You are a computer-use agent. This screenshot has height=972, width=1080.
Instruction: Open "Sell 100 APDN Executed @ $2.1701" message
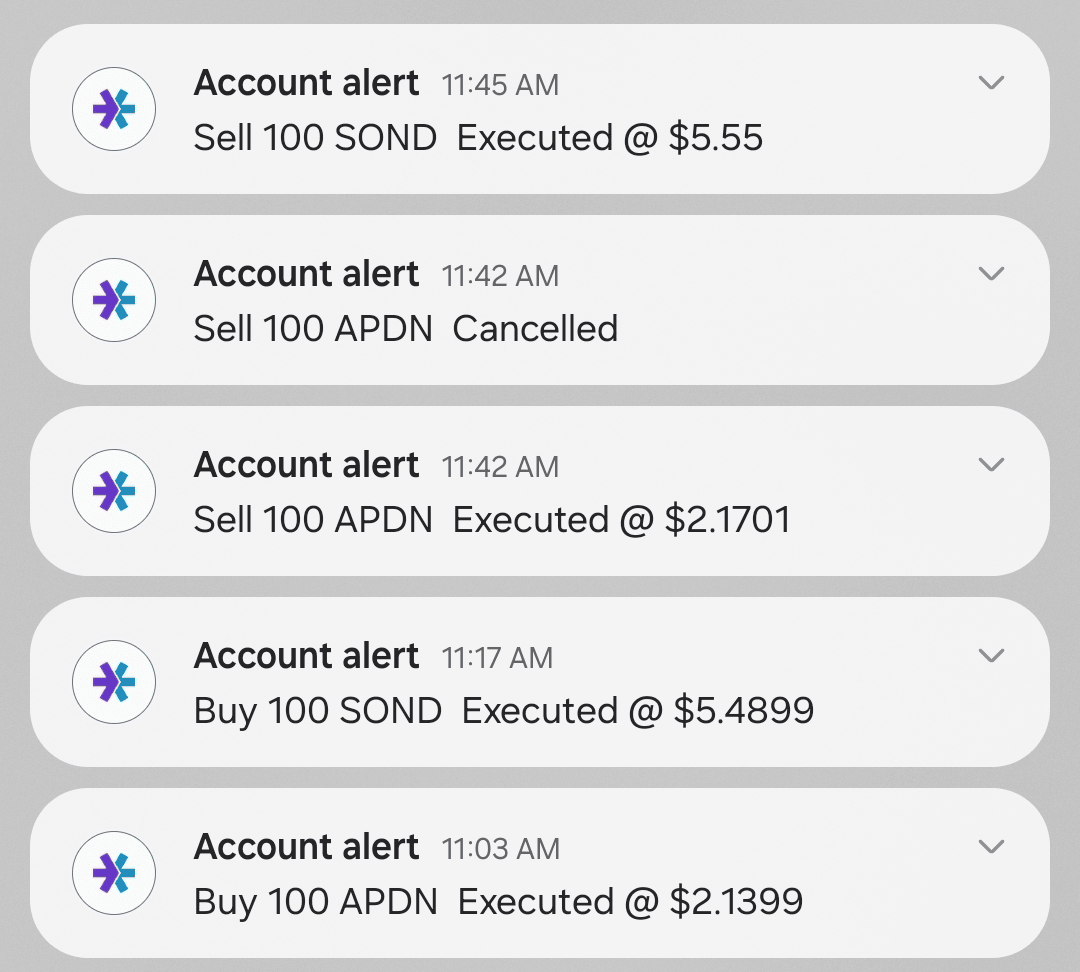click(x=492, y=520)
